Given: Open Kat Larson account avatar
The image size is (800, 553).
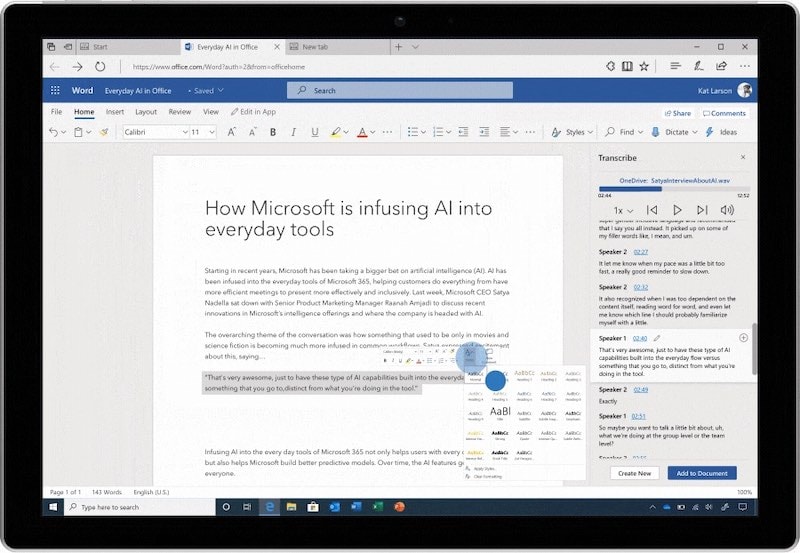Looking at the screenshot, I should (x=744, y=90).
